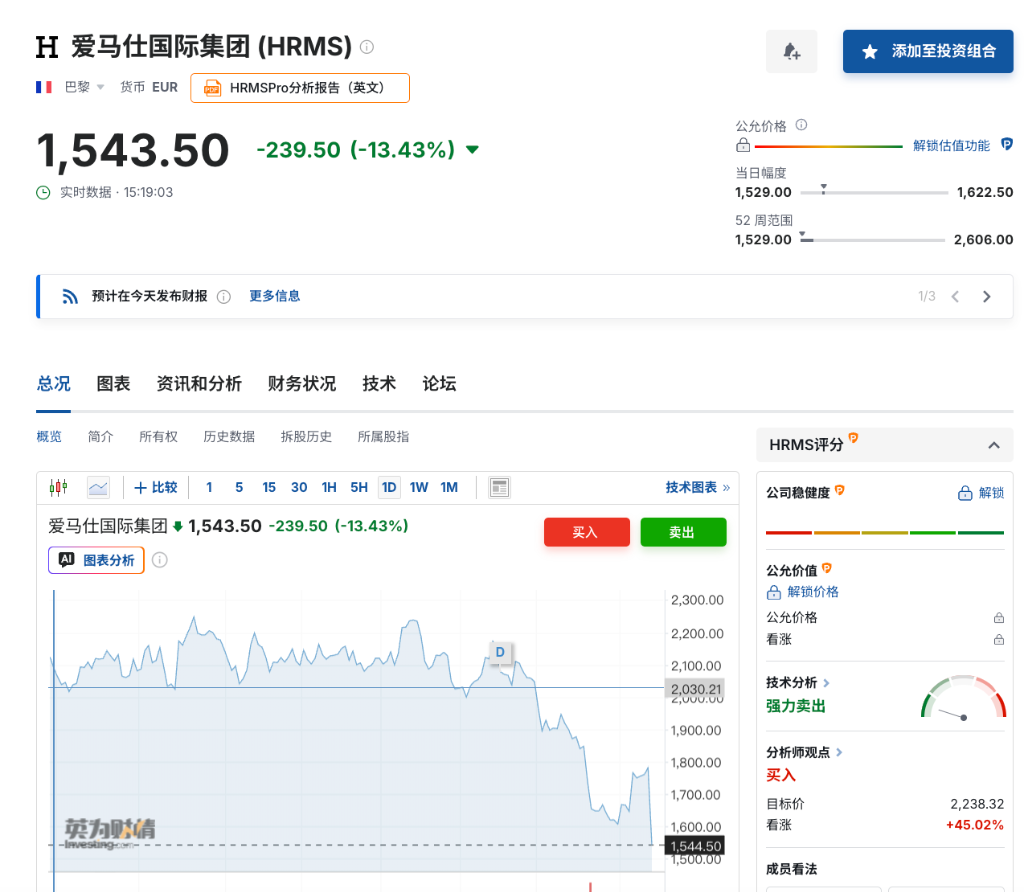Viewport: 1024px width, 892px height.
Task: Set chart interval to 1 minute
Action: [x=209, y=488]
